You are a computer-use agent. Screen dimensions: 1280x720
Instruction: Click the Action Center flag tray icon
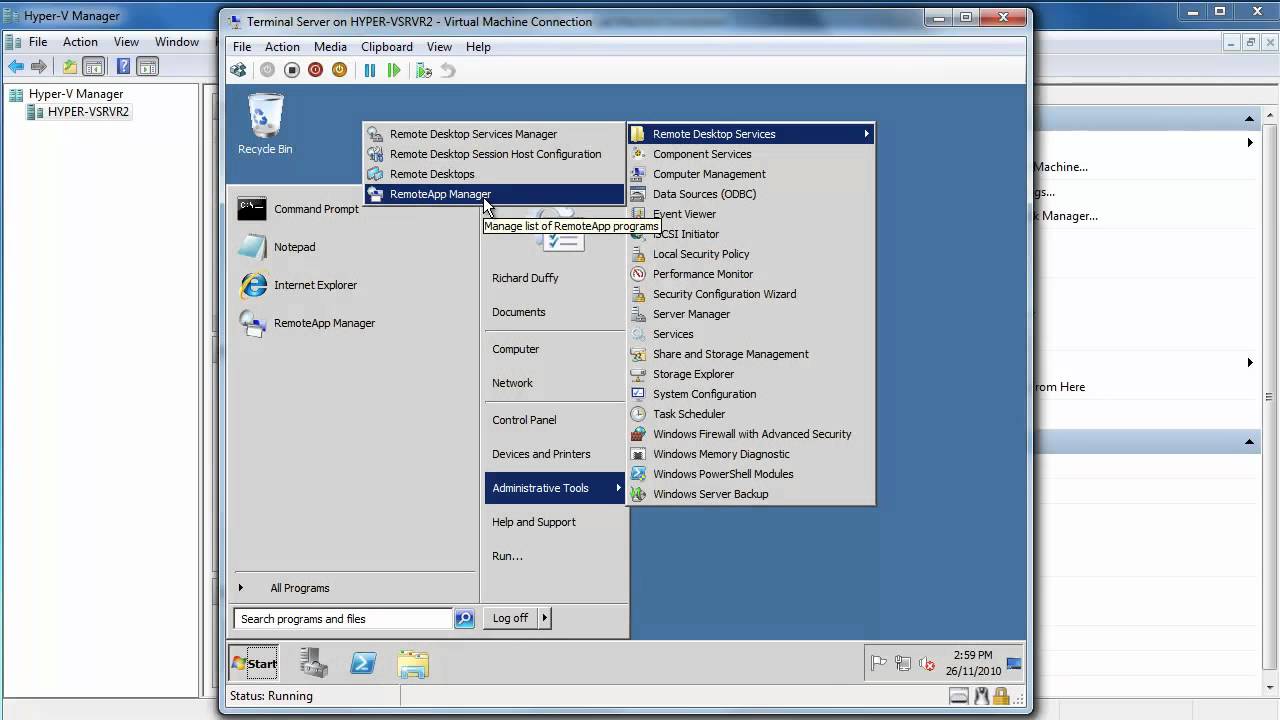(879, 663)
